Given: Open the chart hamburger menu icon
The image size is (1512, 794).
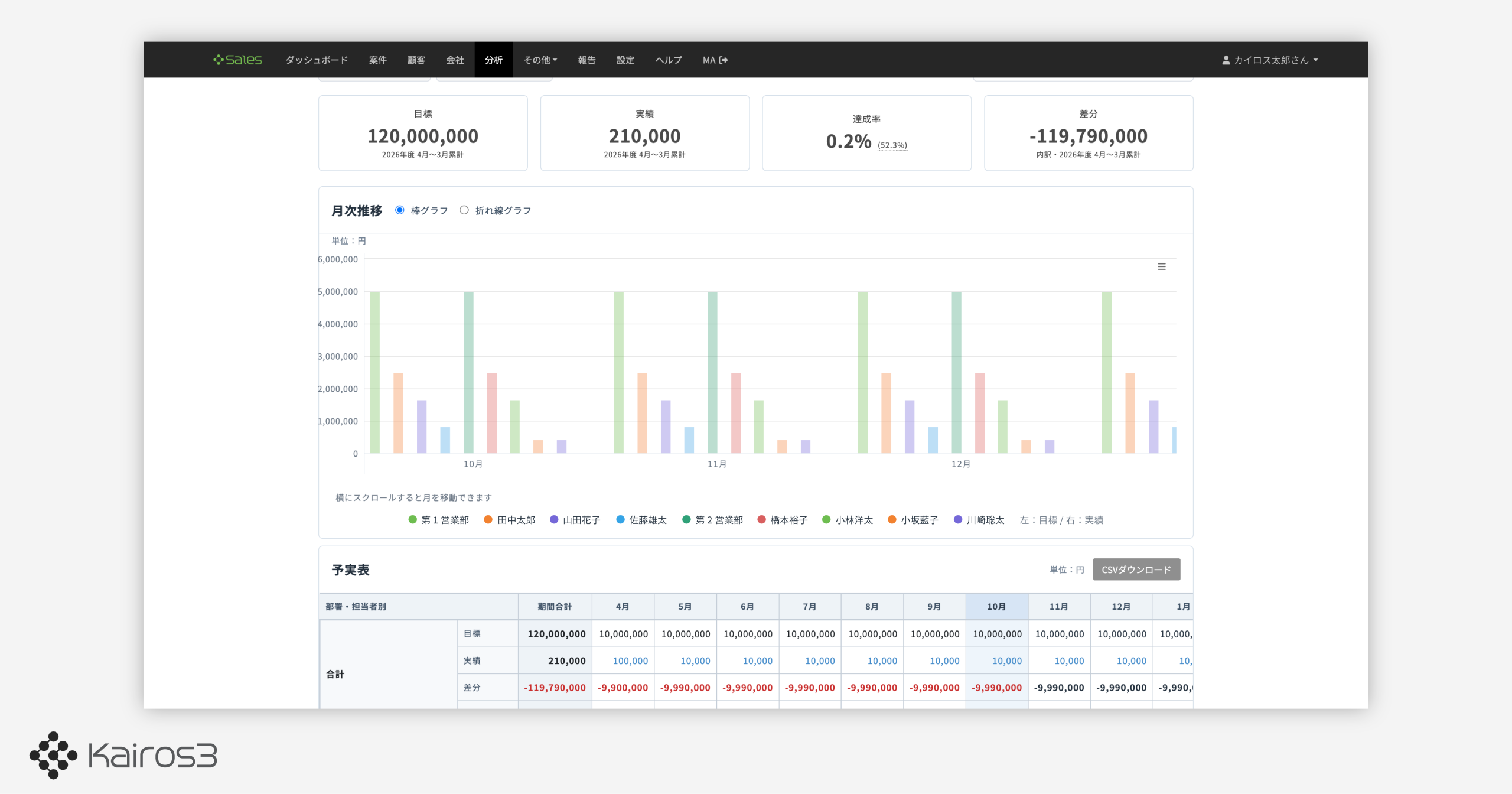Looking at the screenshot, I should [x=1161, y=266].
